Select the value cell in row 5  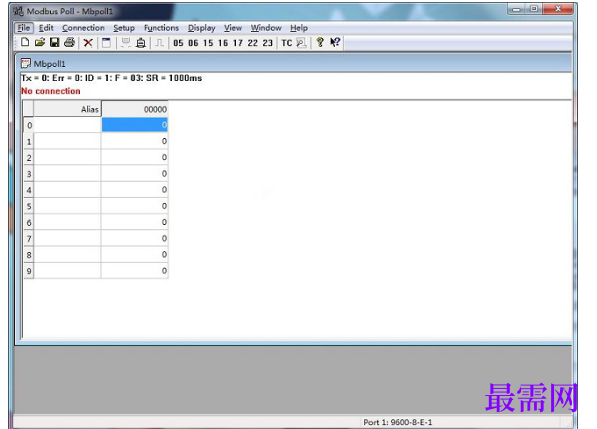pos(135,206)
